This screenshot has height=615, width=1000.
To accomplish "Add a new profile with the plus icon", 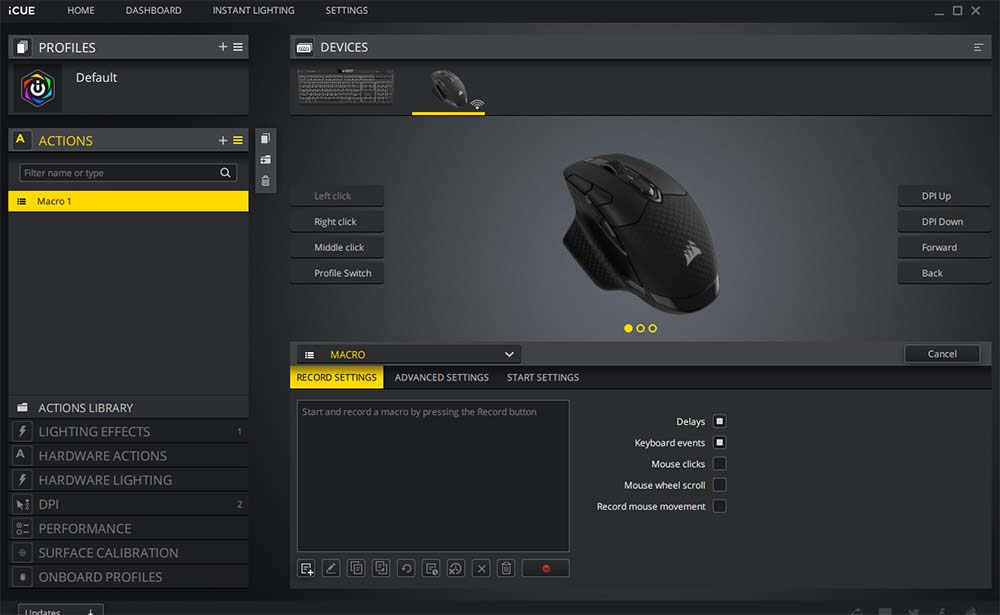I will (223, 47).
